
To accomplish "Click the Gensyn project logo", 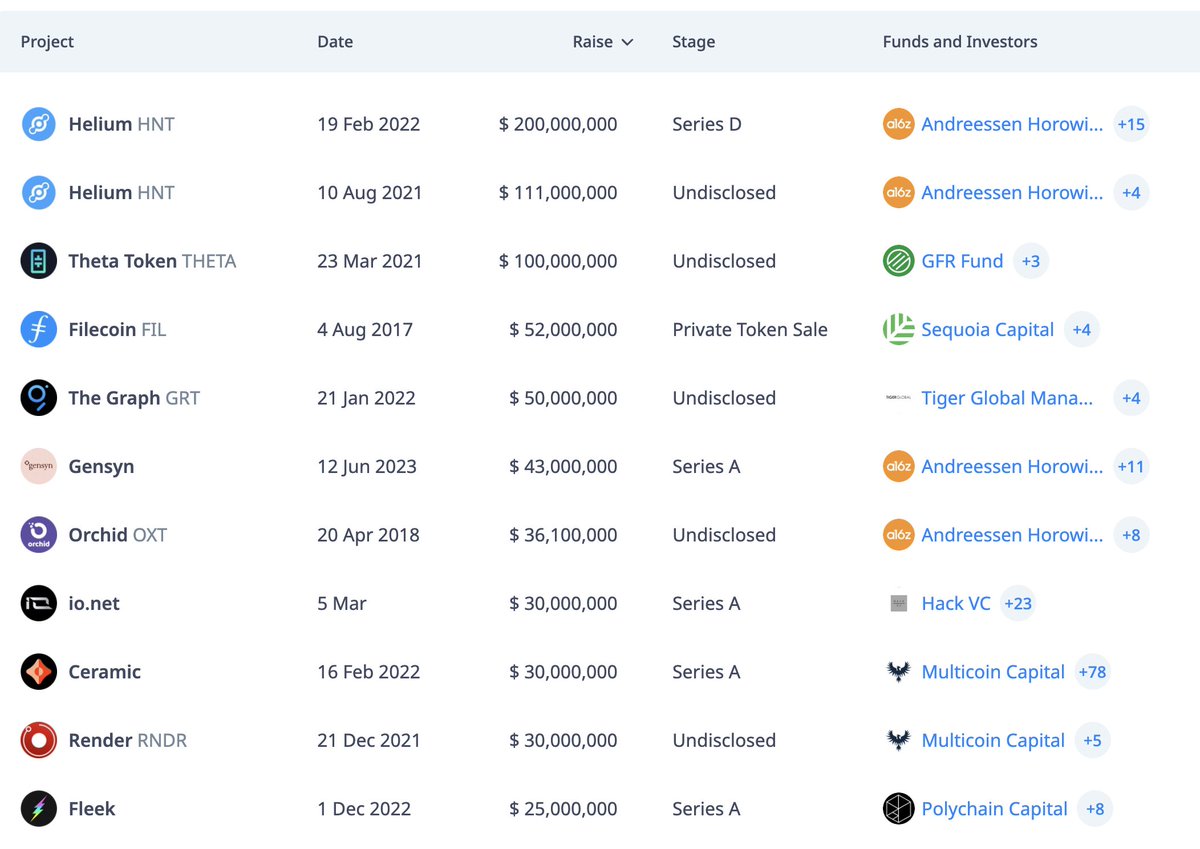I will click(x=39, y=467).
